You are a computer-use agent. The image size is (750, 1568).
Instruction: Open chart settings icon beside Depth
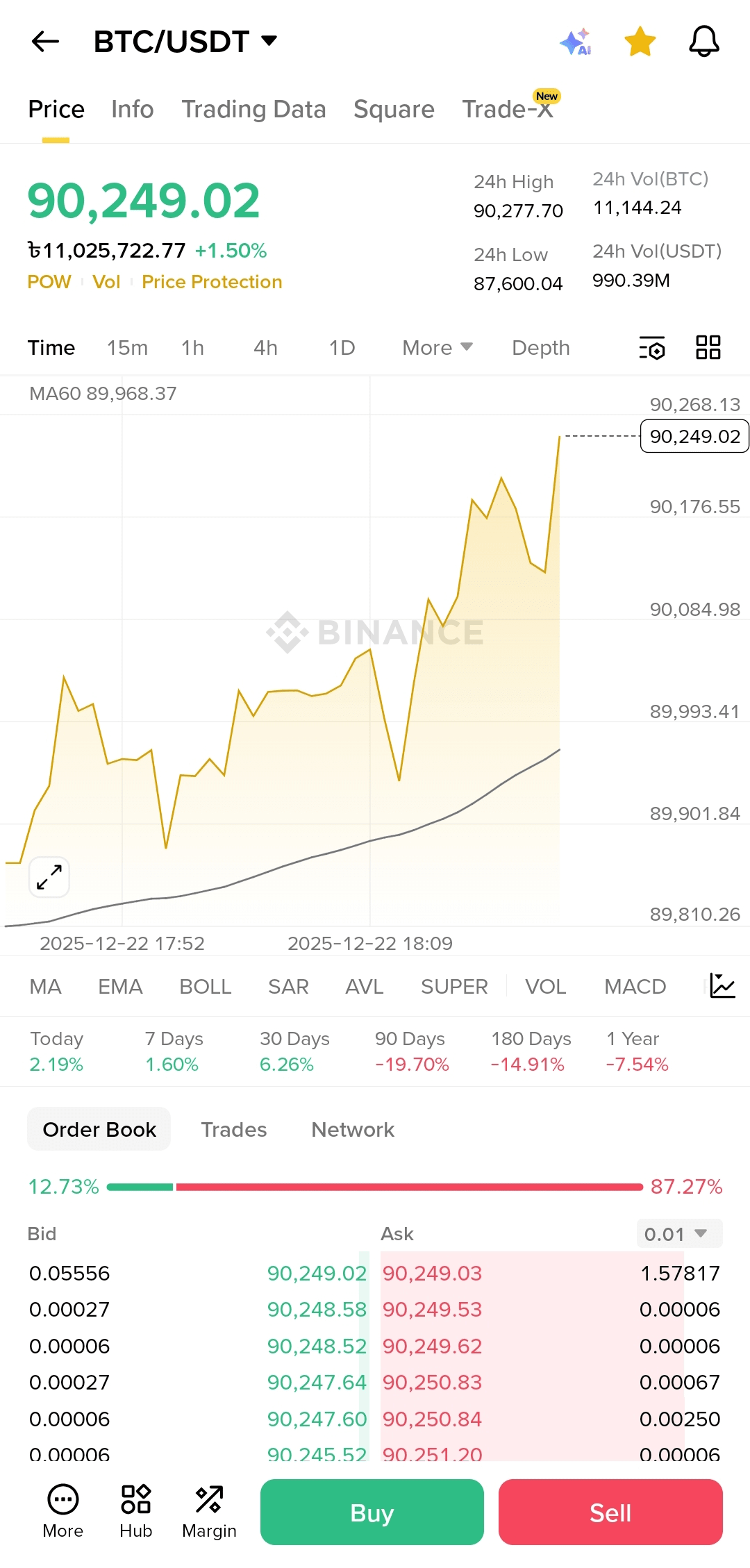click(x=652, y=348)
